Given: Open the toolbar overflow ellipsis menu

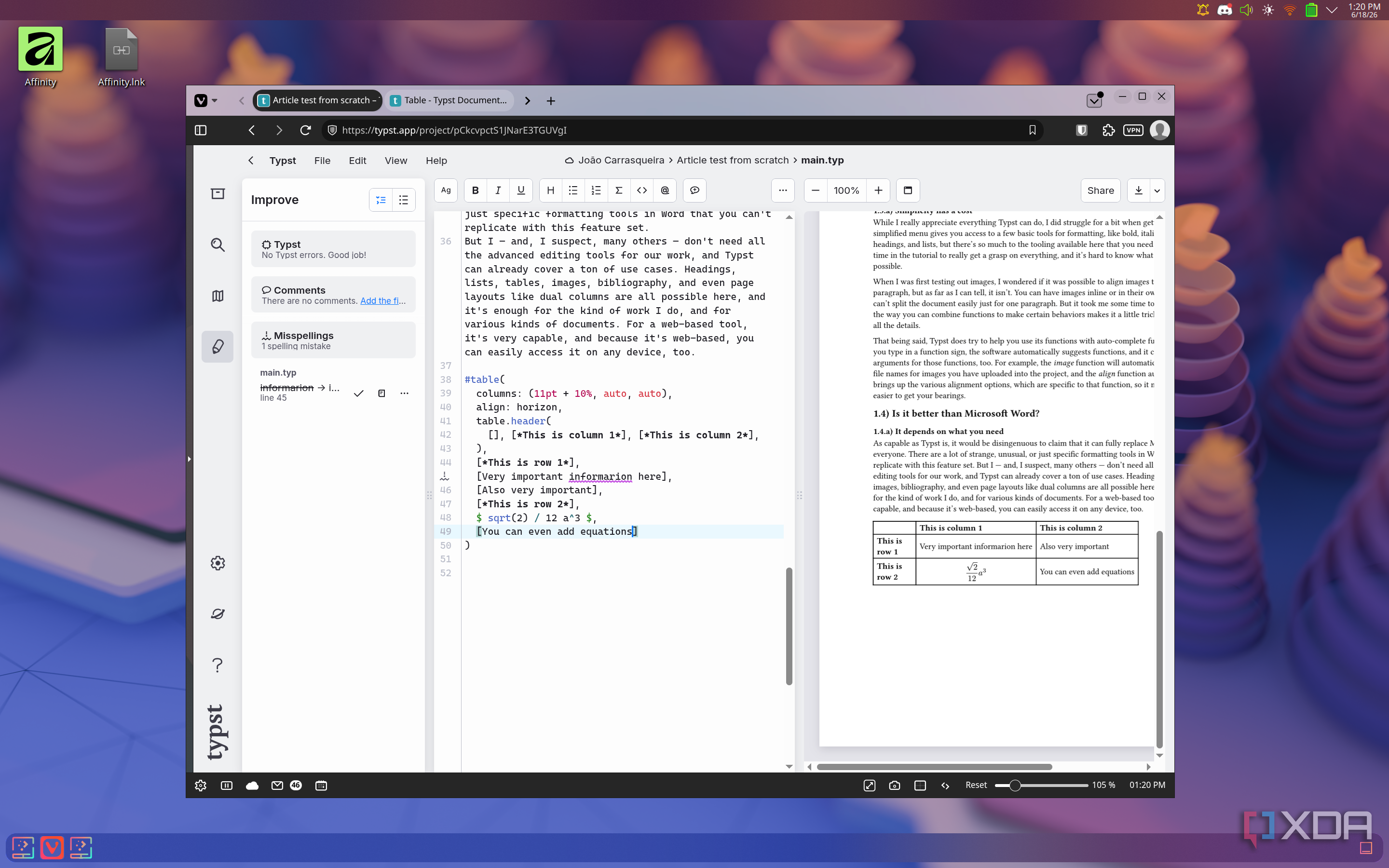Looking at the screenshot, I should coord(783,190).
